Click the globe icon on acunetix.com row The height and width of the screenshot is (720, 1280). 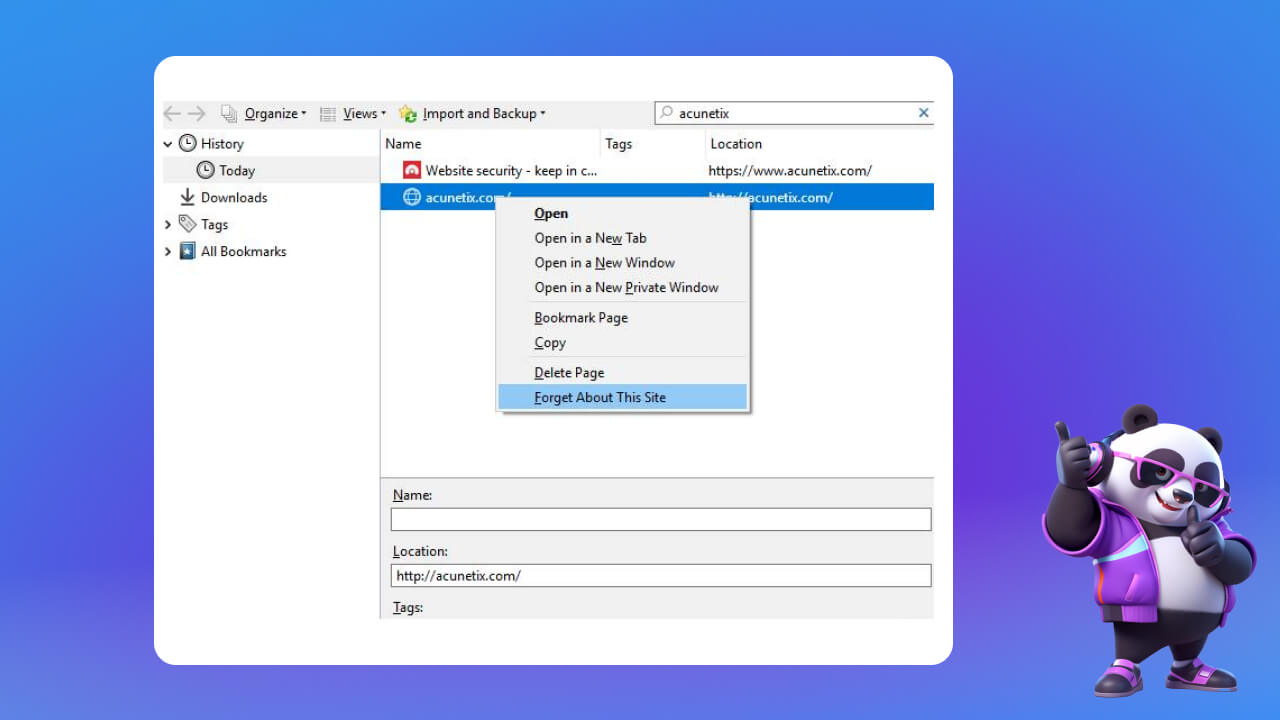point(411,197)
